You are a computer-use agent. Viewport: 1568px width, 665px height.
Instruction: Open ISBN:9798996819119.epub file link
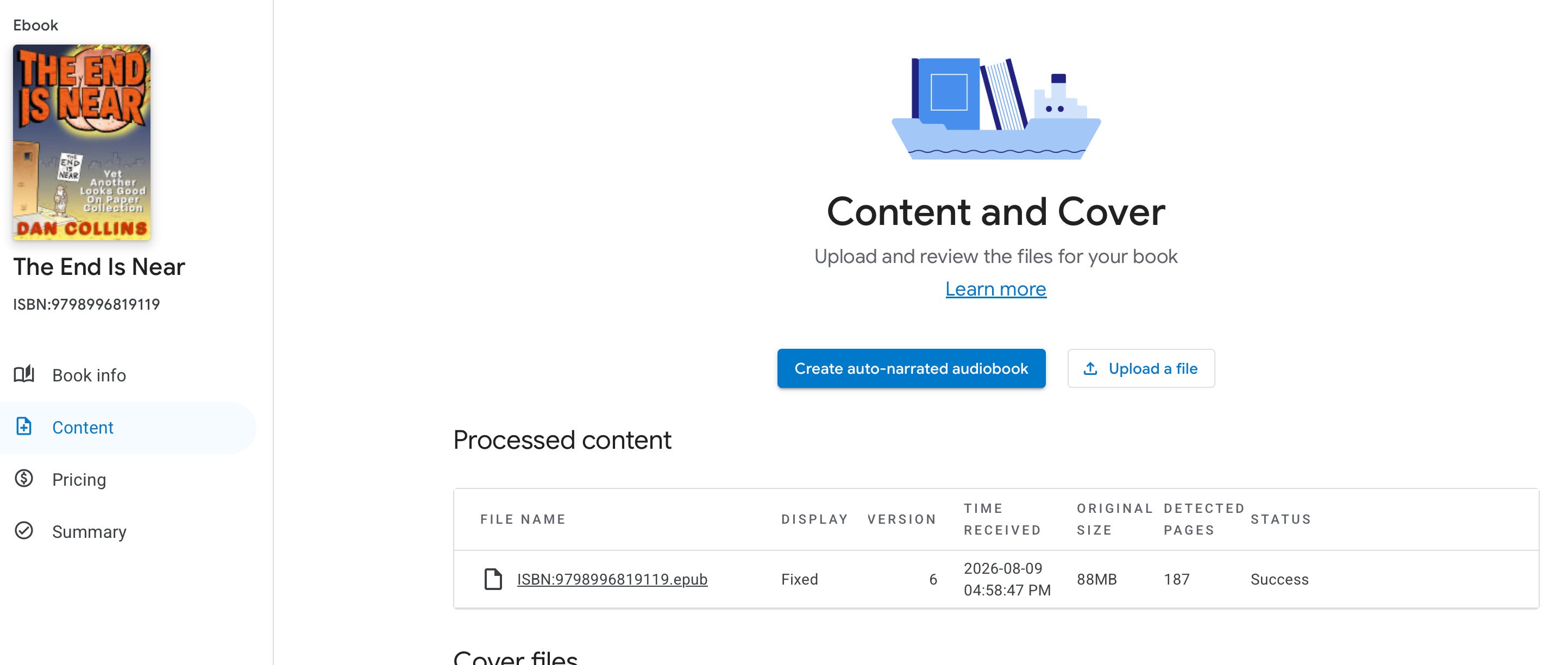612,579
